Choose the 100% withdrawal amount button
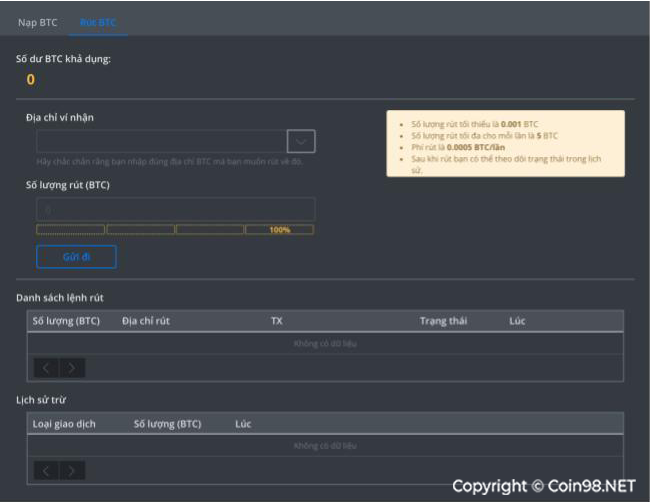Image resolution: width=650 pixels, height=502 pixels. (279, 230)
